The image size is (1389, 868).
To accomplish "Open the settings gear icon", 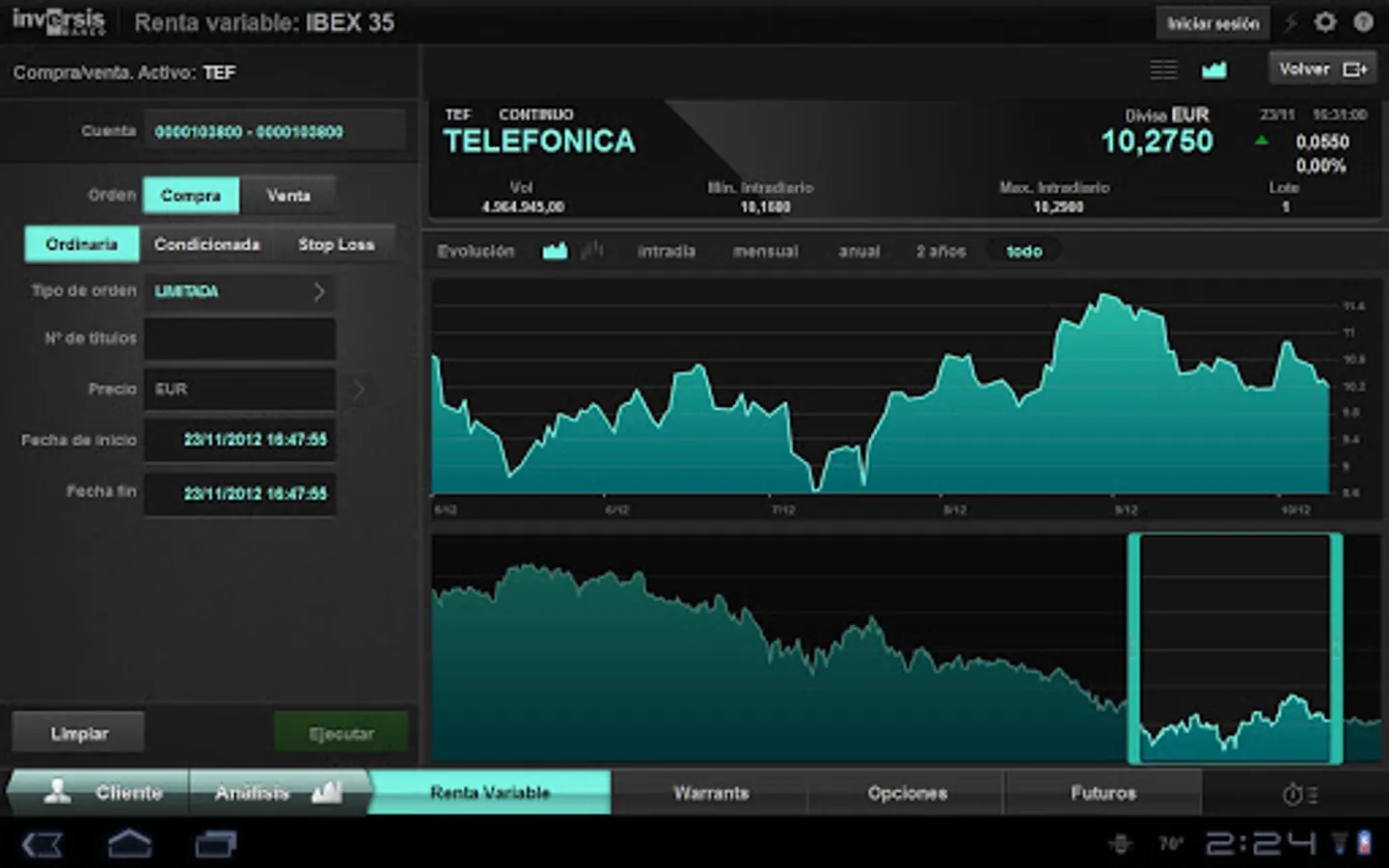I will [x=1325, y=21].
